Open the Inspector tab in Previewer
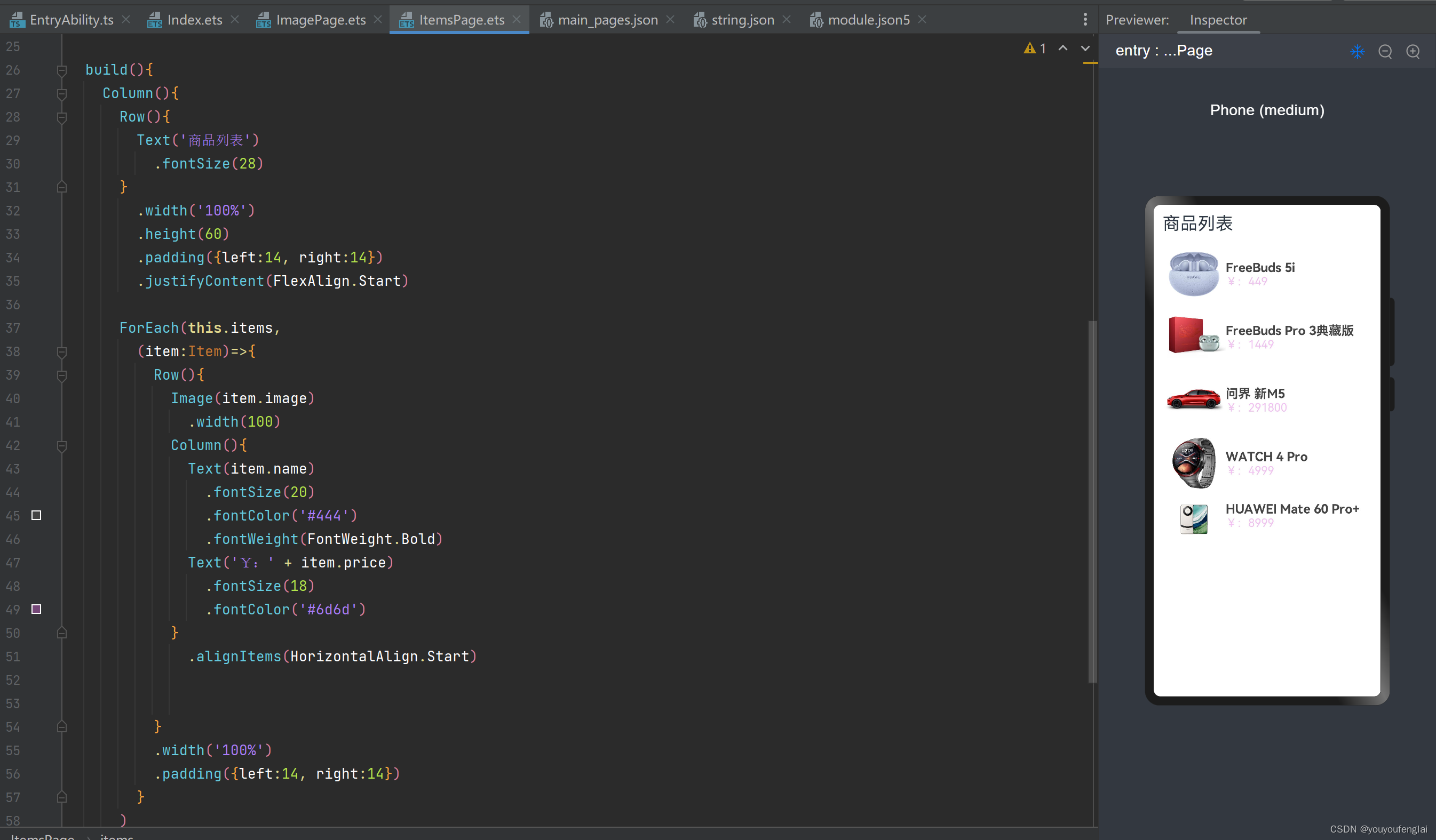 coord(1218,20)
